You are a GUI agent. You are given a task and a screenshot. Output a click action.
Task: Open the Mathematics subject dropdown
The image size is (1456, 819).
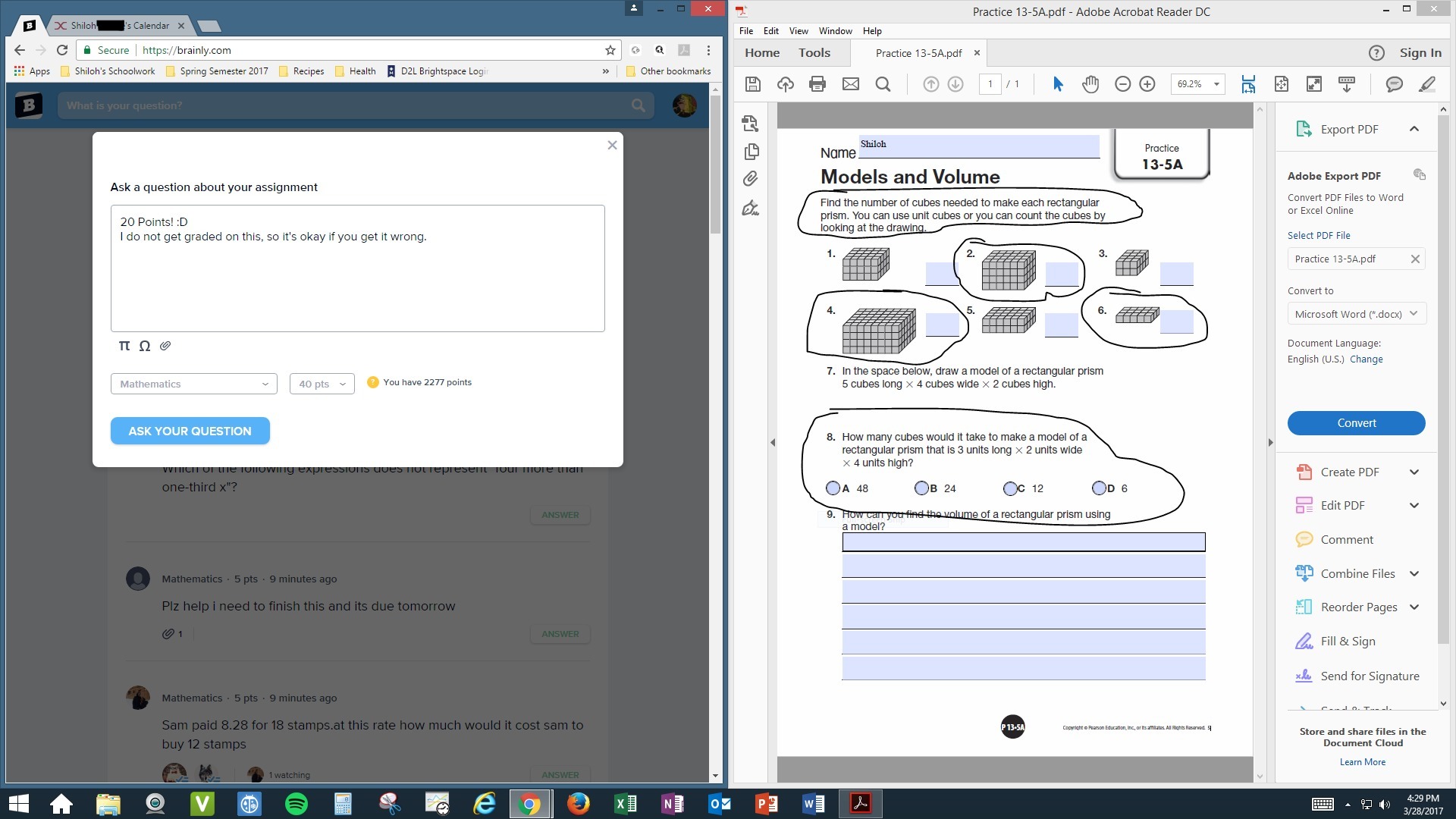pyautogui.click(x=193, y=384)
